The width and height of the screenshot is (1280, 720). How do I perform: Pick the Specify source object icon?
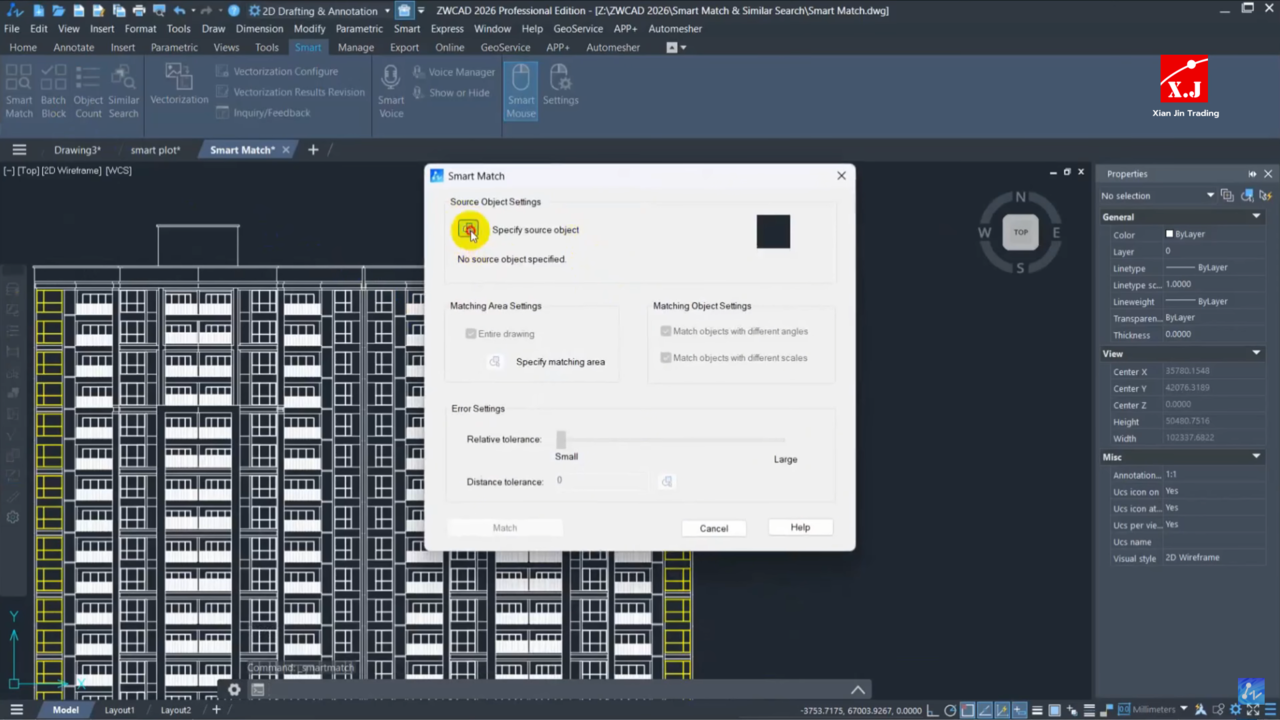point(468,230)
